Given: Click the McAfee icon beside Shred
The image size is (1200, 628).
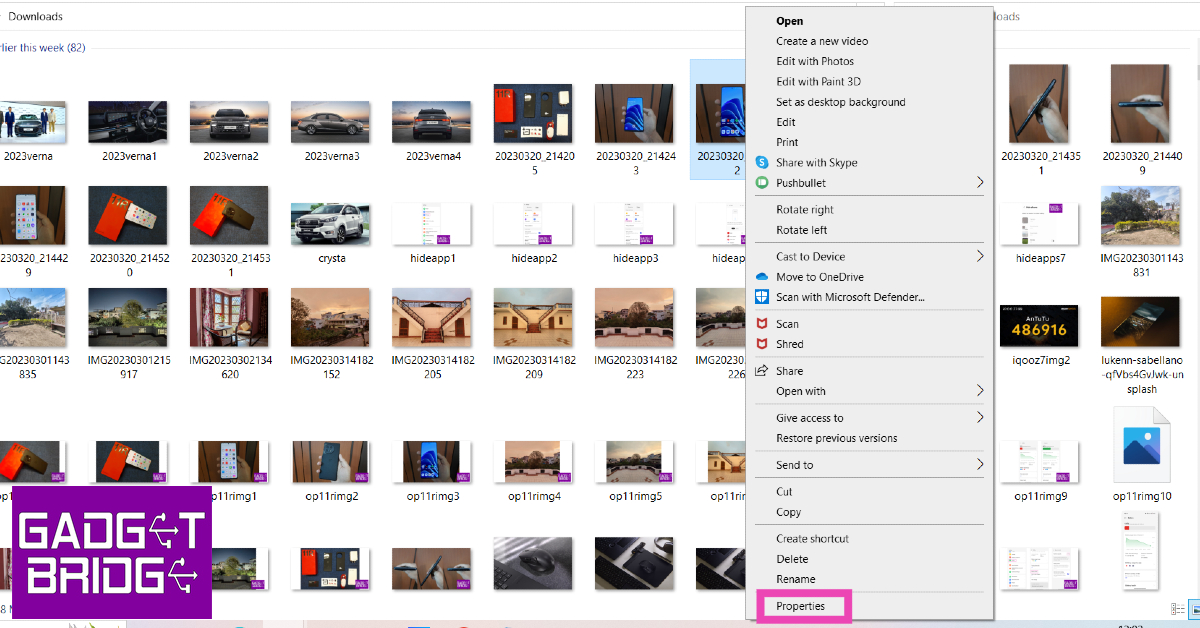Looking at the screenshot, I should pyautogui.click(x=762, y=344).
